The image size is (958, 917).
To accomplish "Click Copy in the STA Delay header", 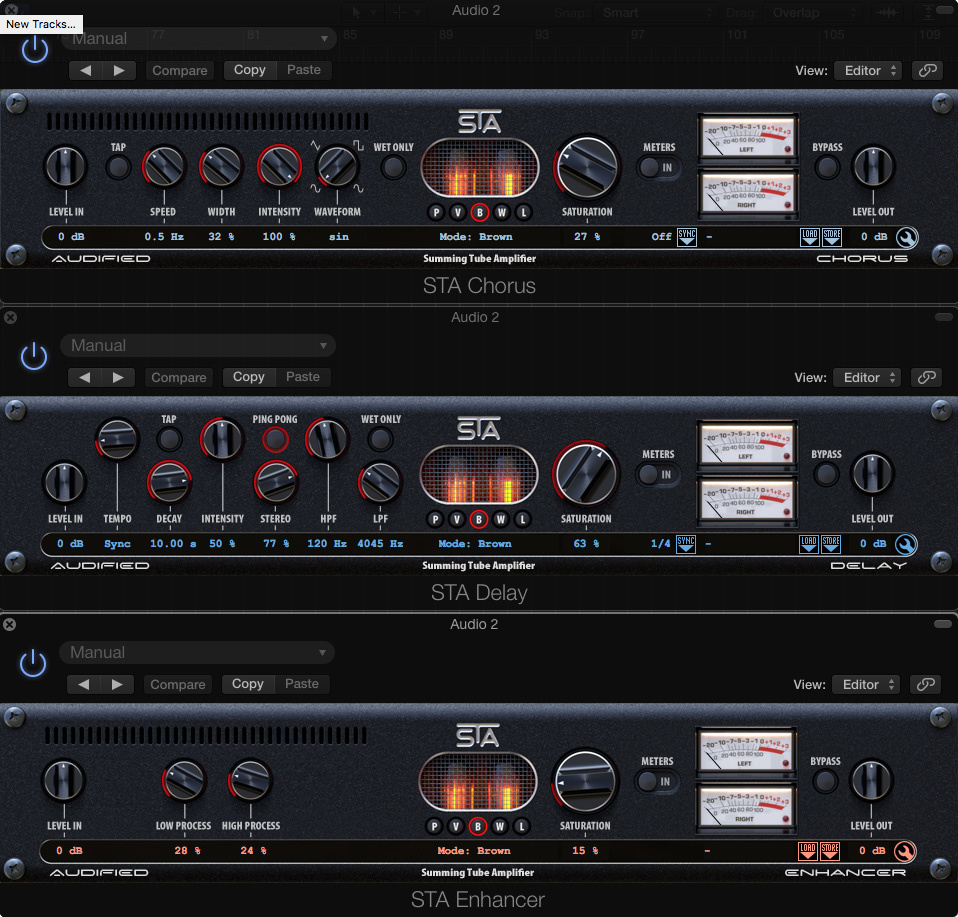I will click(249, 377).
